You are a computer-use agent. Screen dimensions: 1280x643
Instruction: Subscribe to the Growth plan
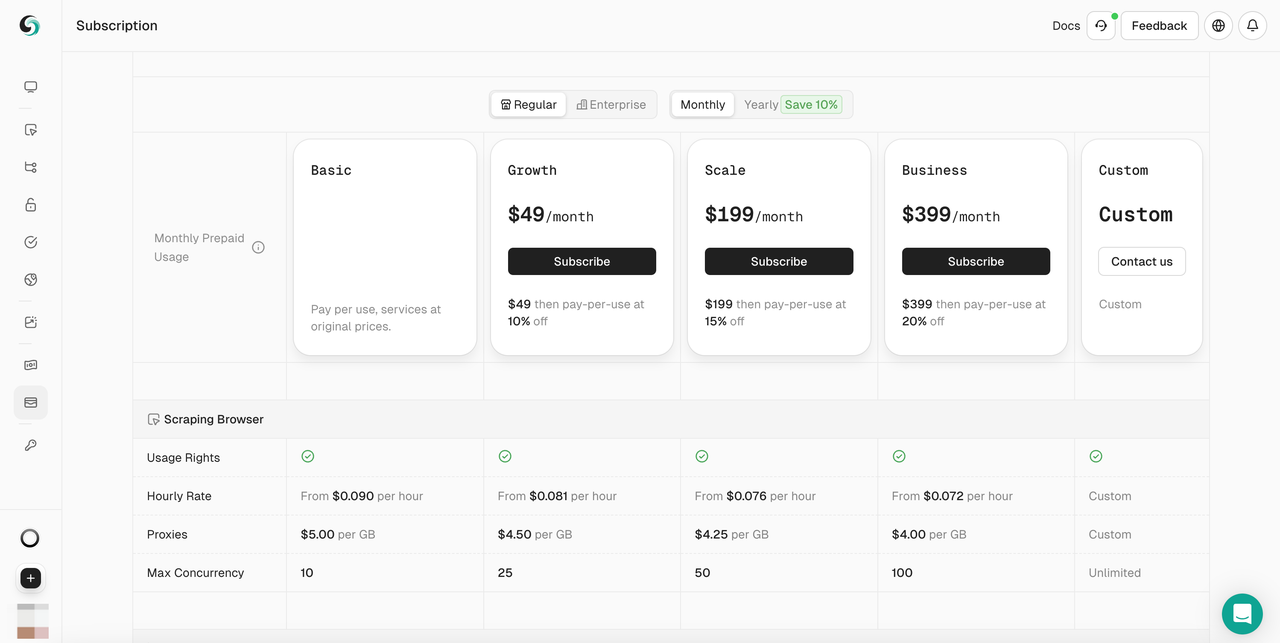(582, 261)
